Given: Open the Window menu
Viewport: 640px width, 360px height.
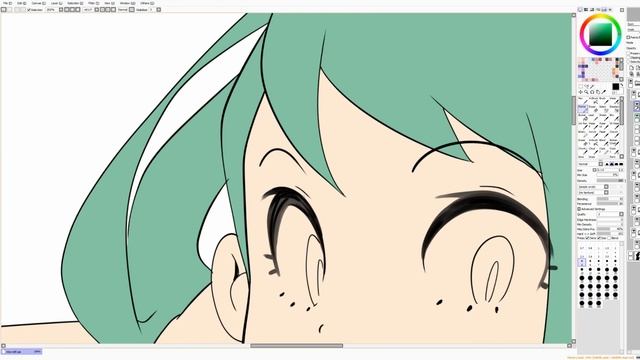Looking at the screenshot, I should coord(127,3).
